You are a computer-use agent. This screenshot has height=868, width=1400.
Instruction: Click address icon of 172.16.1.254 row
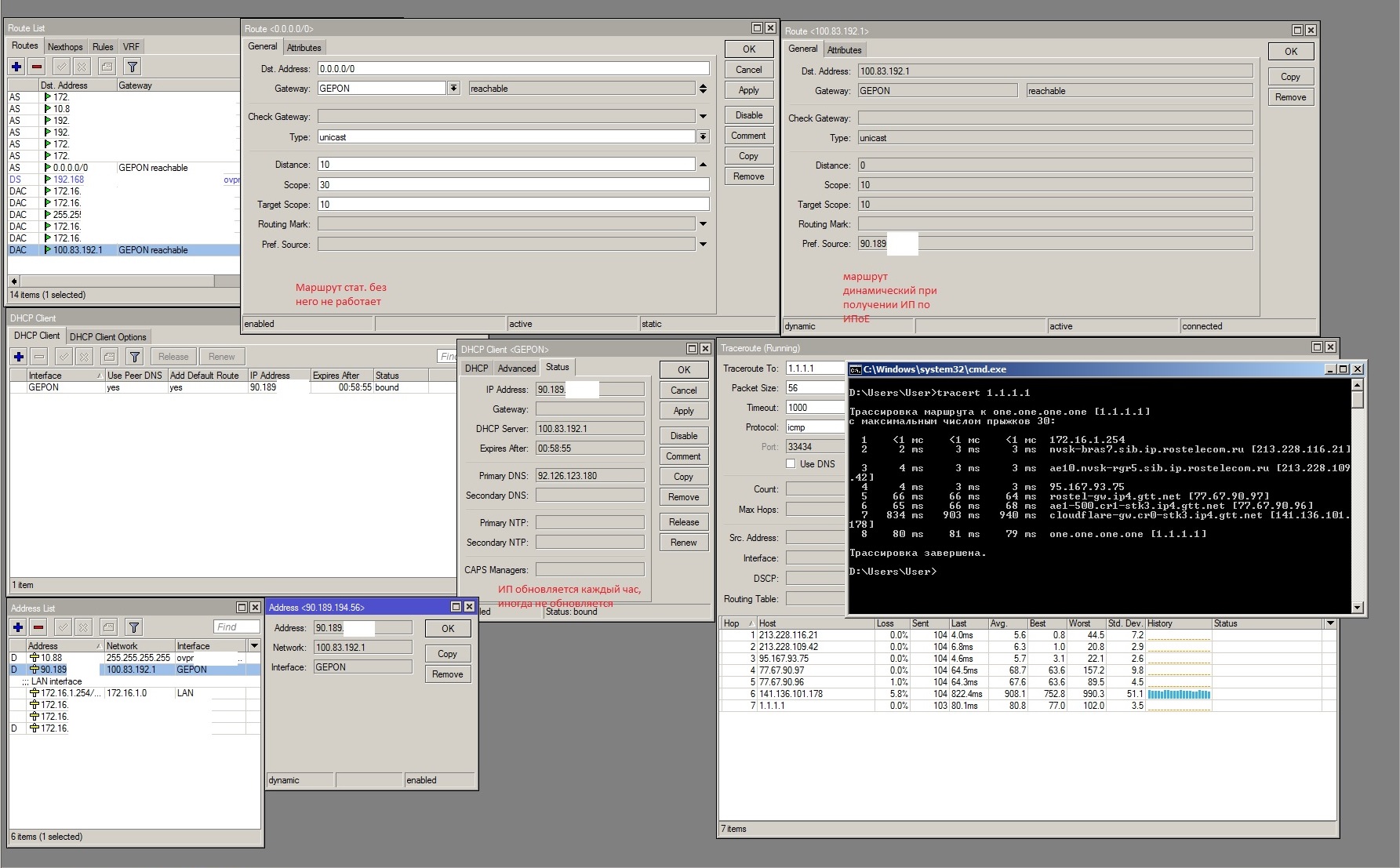[x=35, y=693]
